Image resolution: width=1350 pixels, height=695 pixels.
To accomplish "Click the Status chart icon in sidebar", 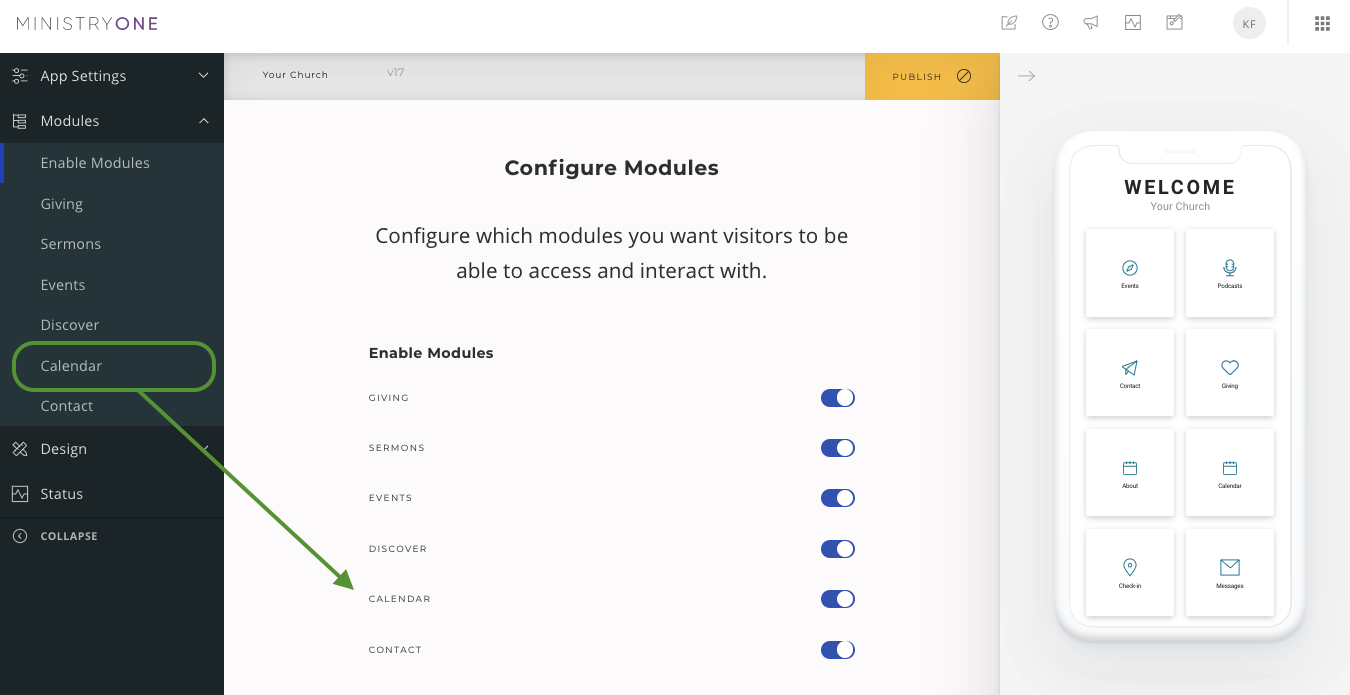I will (20, 494).
